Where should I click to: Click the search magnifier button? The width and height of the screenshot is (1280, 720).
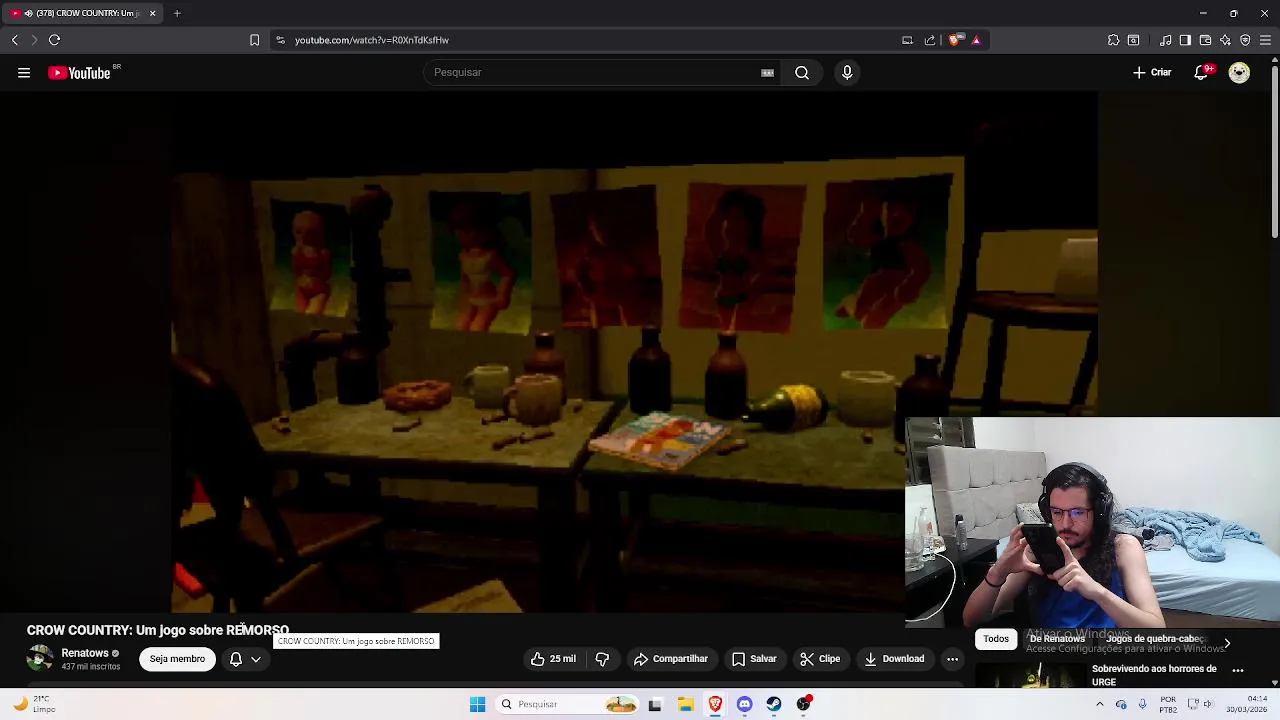click(x=802, y=72)
